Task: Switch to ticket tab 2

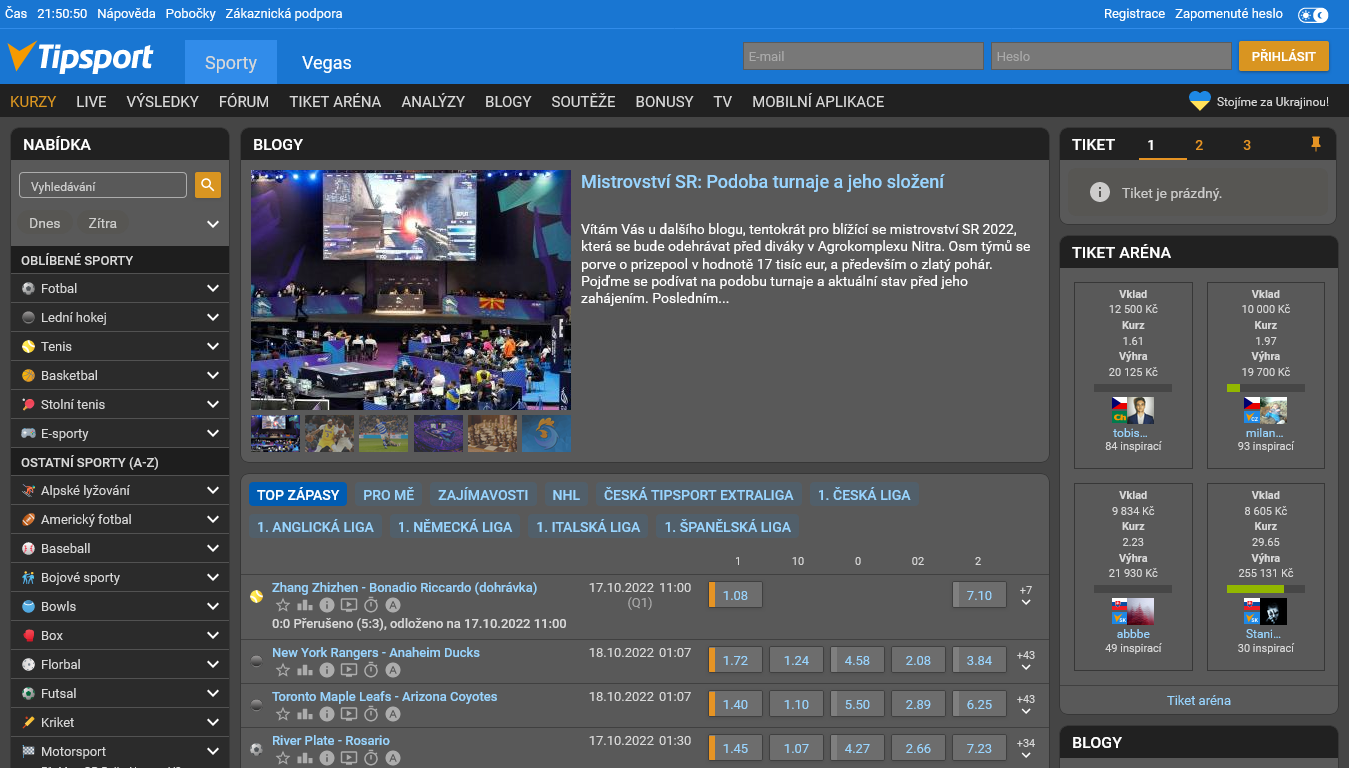Action: click(1199, 145)
